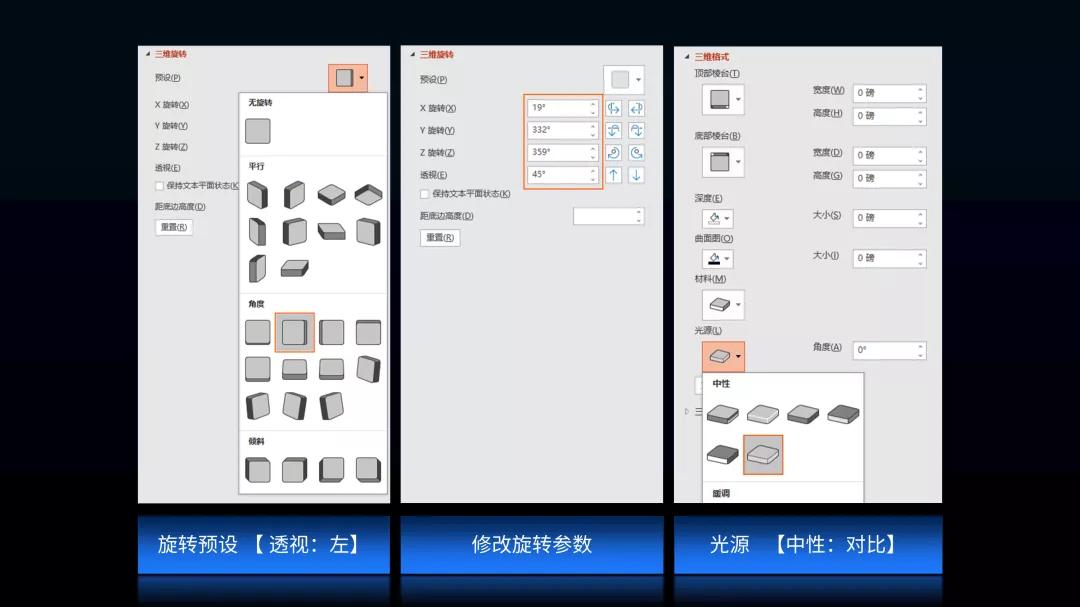This screenshot has width=1080, height=607.
Task: Select Off Axis 2 Left preset in 平行
Action: (368, 232)
